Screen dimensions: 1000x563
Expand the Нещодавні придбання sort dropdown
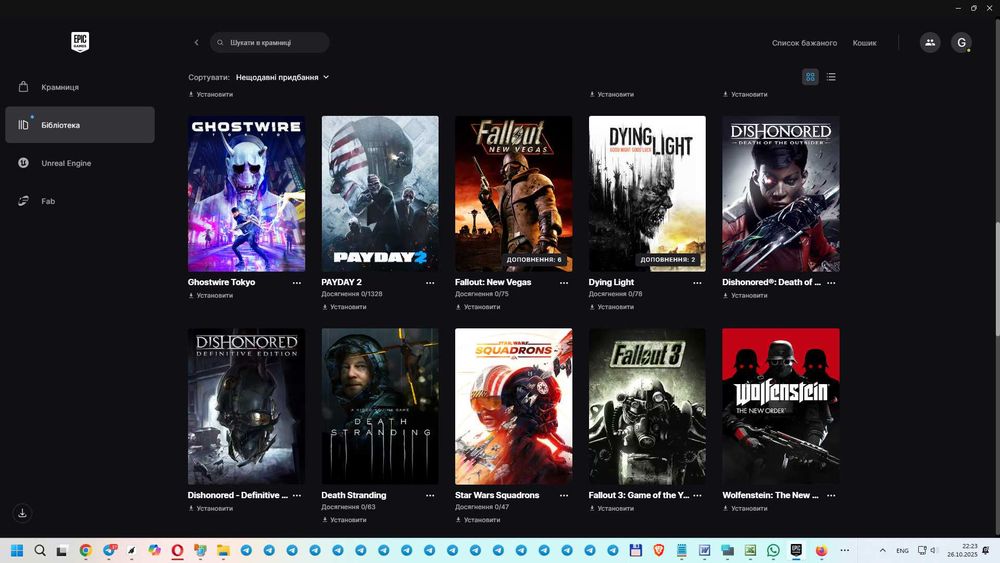pos(283,77)
